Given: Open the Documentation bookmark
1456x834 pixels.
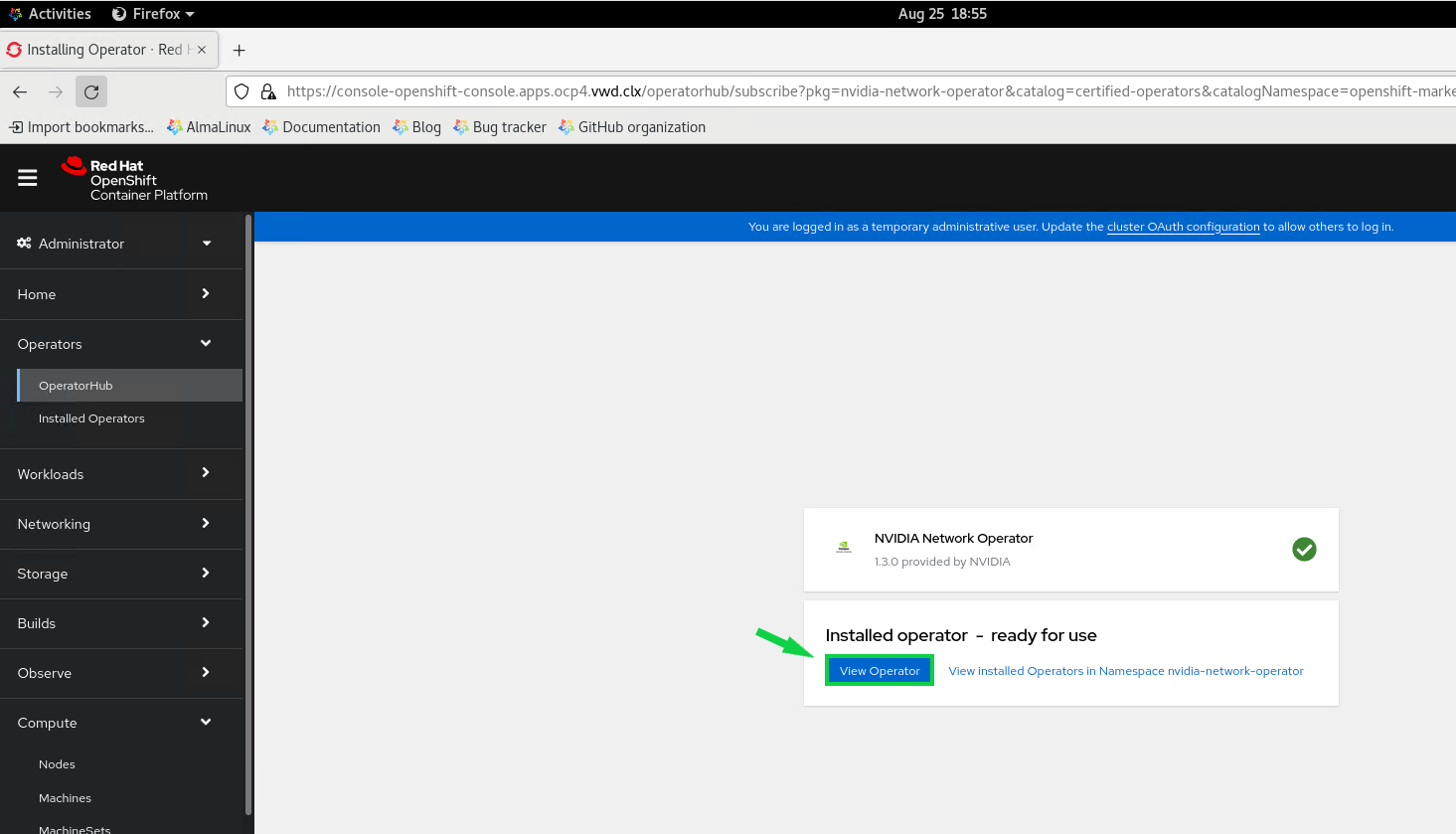Looking at the screenshot, I should tap(321, 127).
